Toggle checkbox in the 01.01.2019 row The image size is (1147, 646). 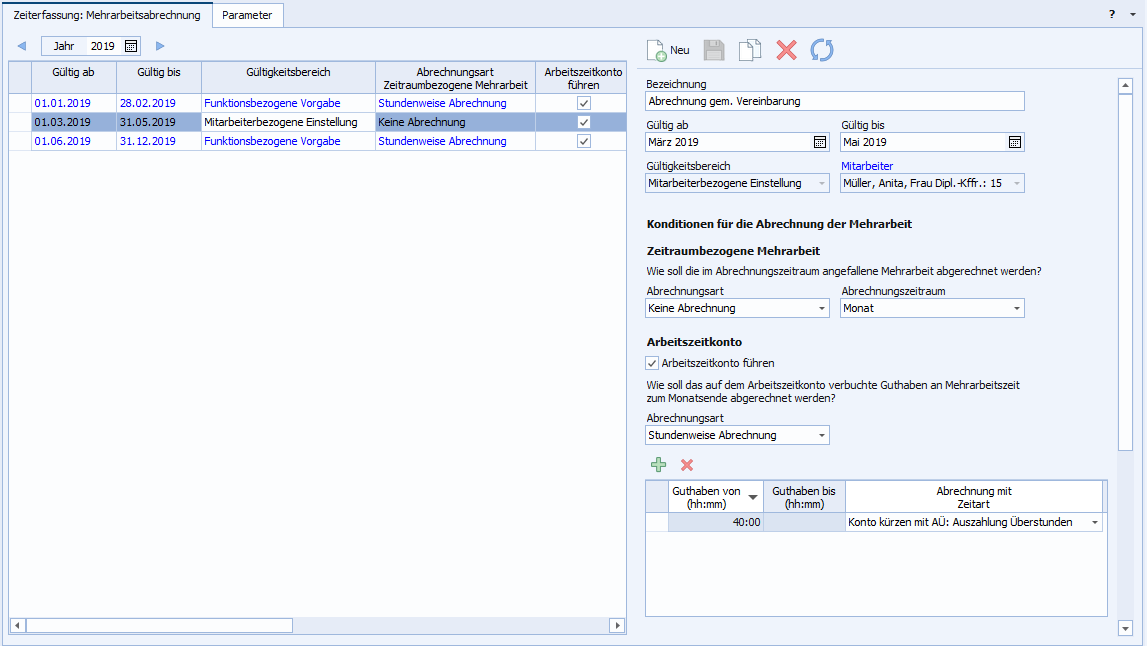(583, 103)
